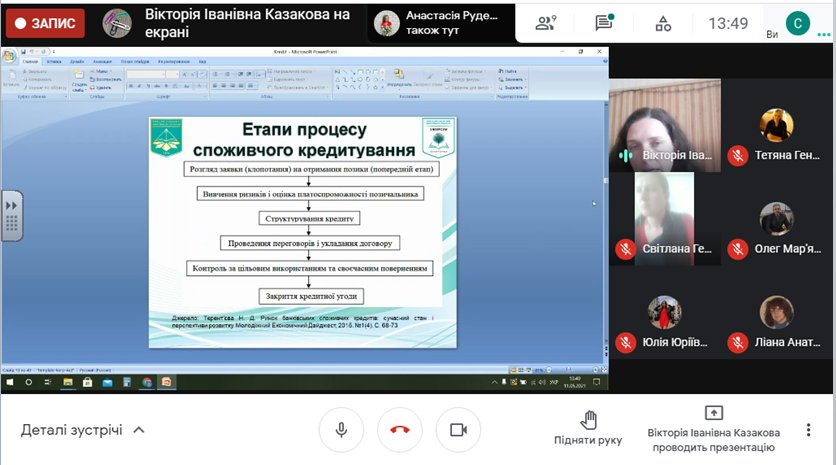
Task: Click PowerPoint icon on shared taskbar
Action: point(166,382)
